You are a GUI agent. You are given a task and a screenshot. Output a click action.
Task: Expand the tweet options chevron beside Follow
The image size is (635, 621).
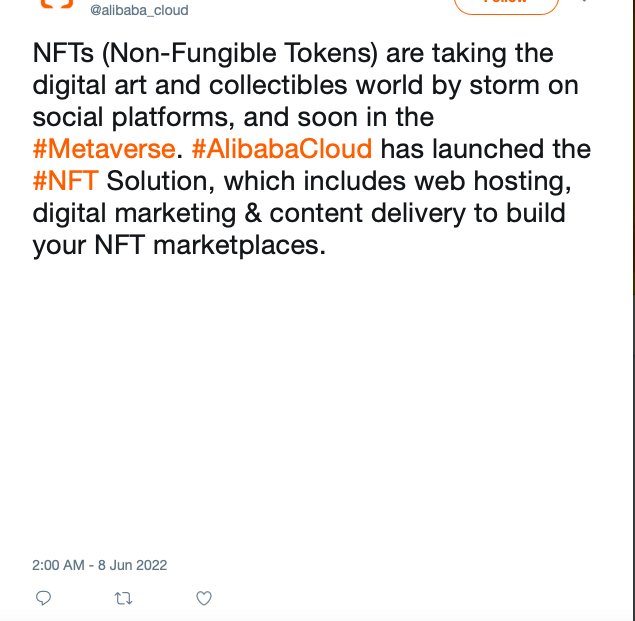point(584,1)
